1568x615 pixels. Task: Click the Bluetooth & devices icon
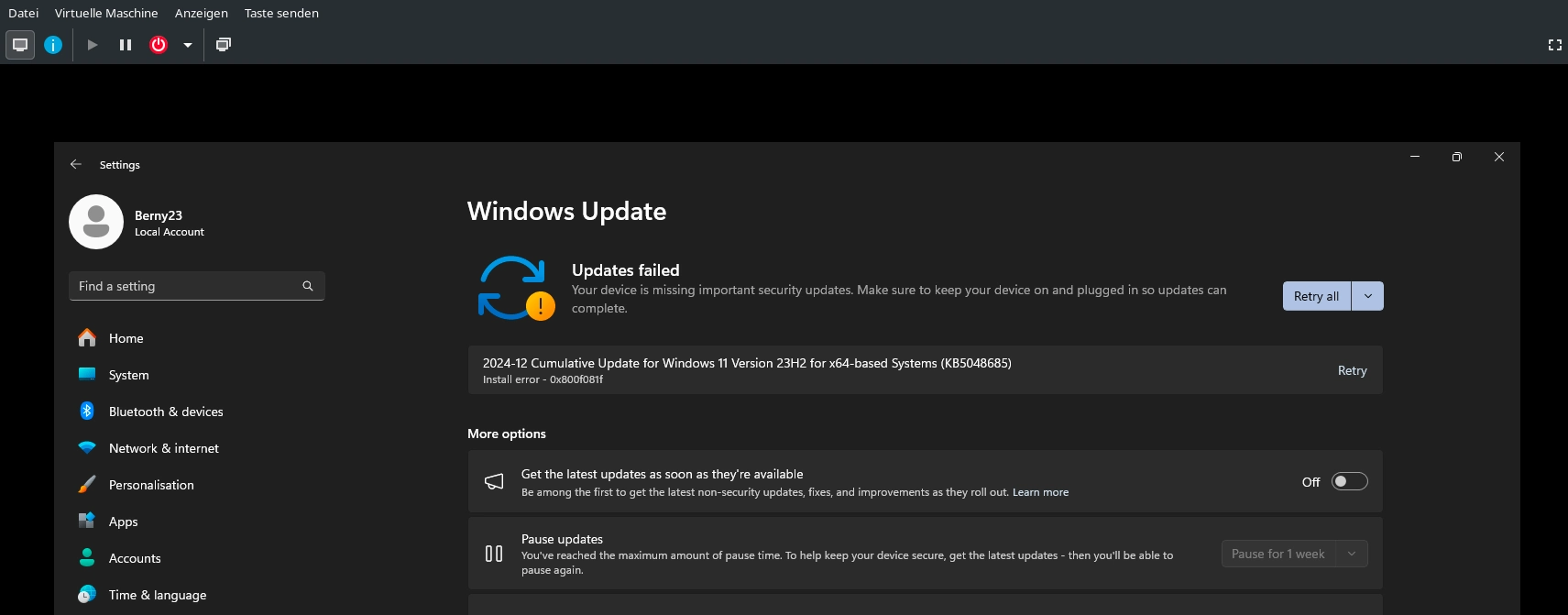pyautogui.click(x=87, y=411)
